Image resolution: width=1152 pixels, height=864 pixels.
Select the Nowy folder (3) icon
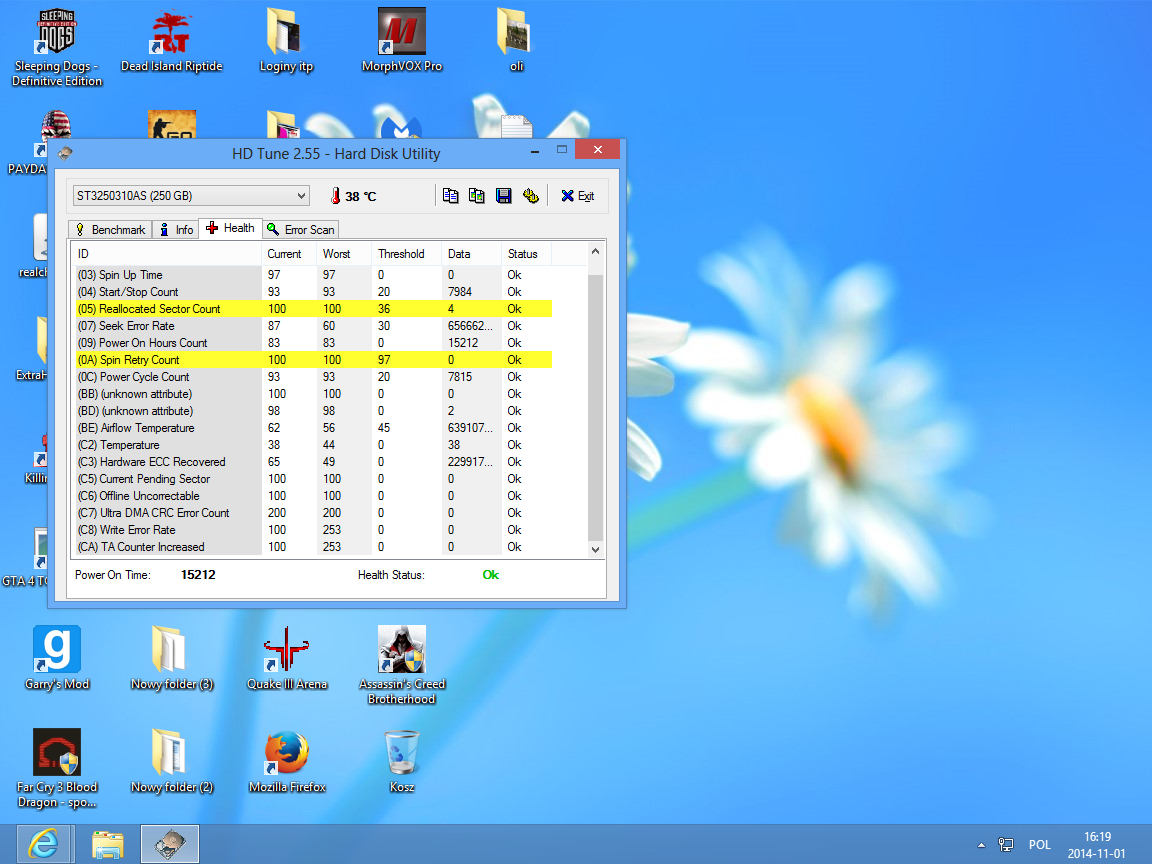tap(171, 658)
